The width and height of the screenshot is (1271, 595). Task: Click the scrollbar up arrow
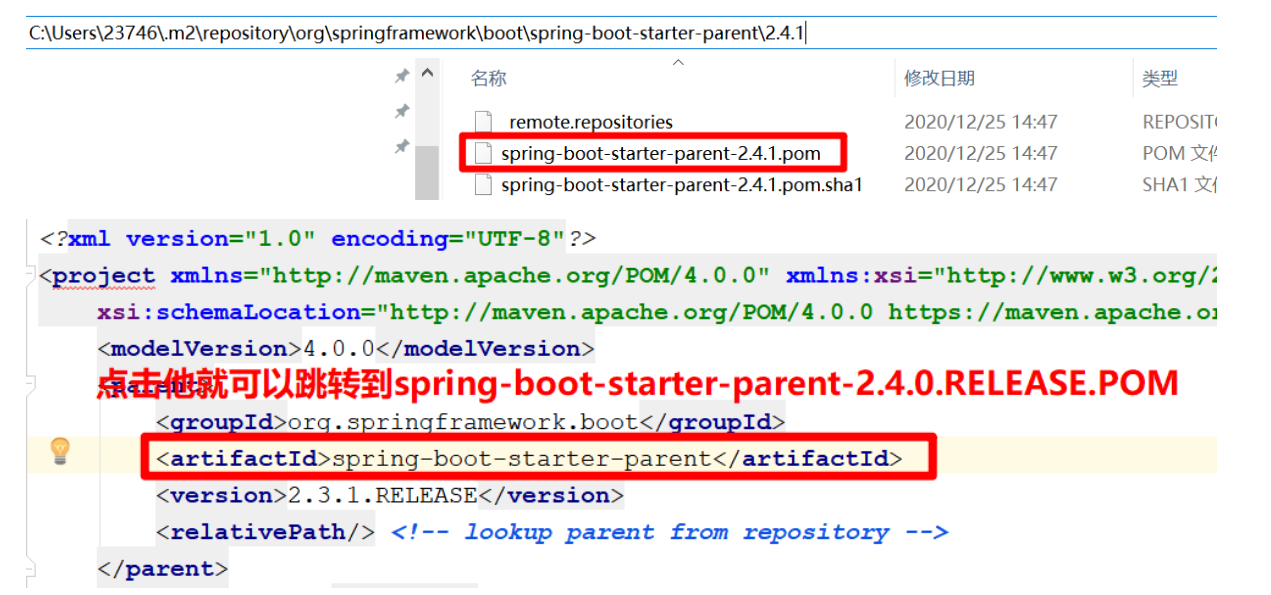pyautogui.click(x=428, y=72)
